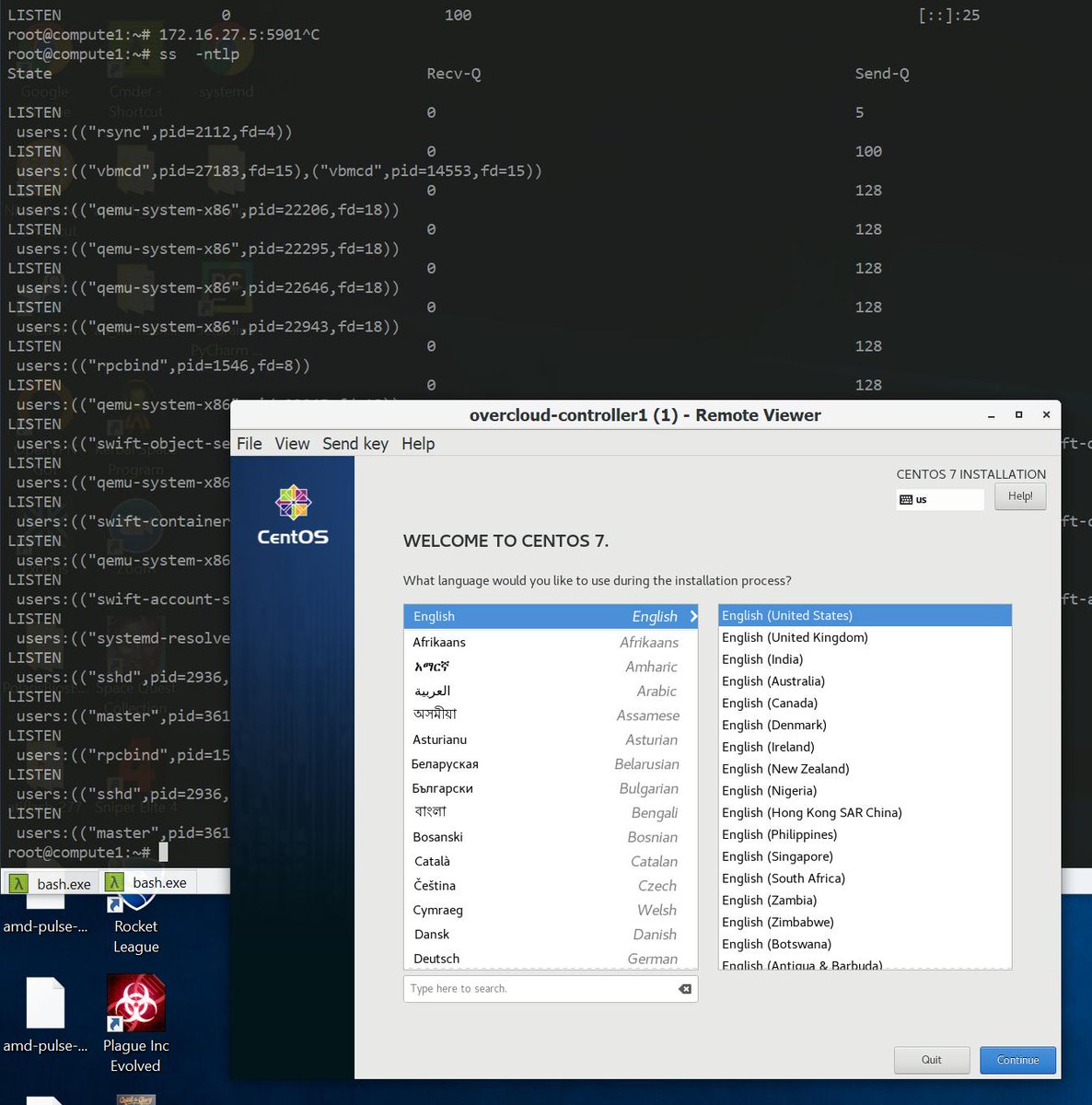The height and width of the screenshot is (1105, 1092).
Task: Choose English (Nigeria) locale
Action: (x=865, y=791)
